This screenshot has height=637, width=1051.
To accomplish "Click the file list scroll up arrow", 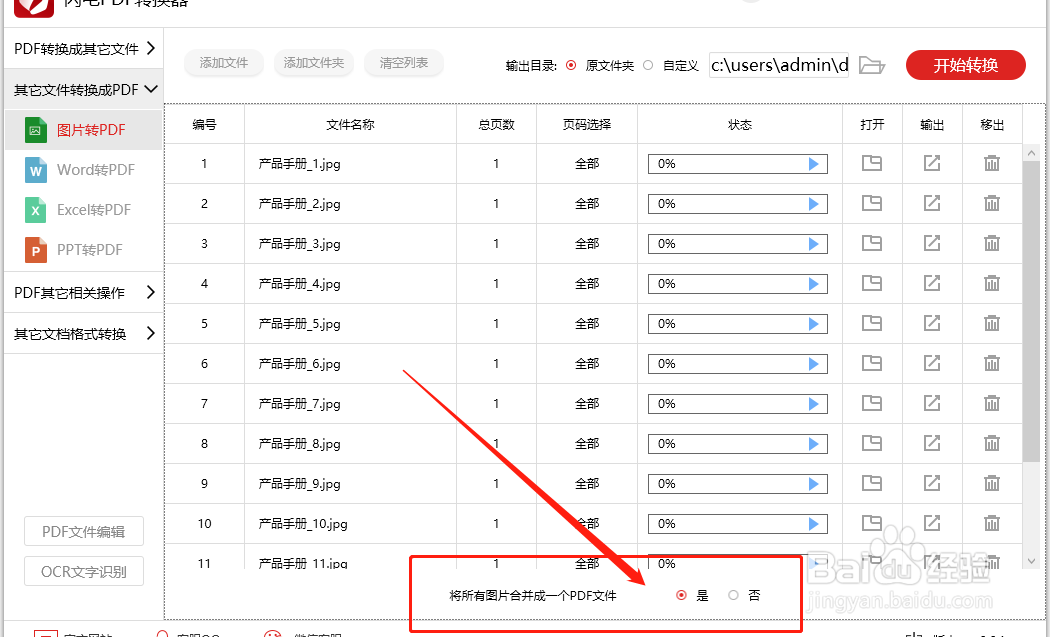I will coord(1031,154).
